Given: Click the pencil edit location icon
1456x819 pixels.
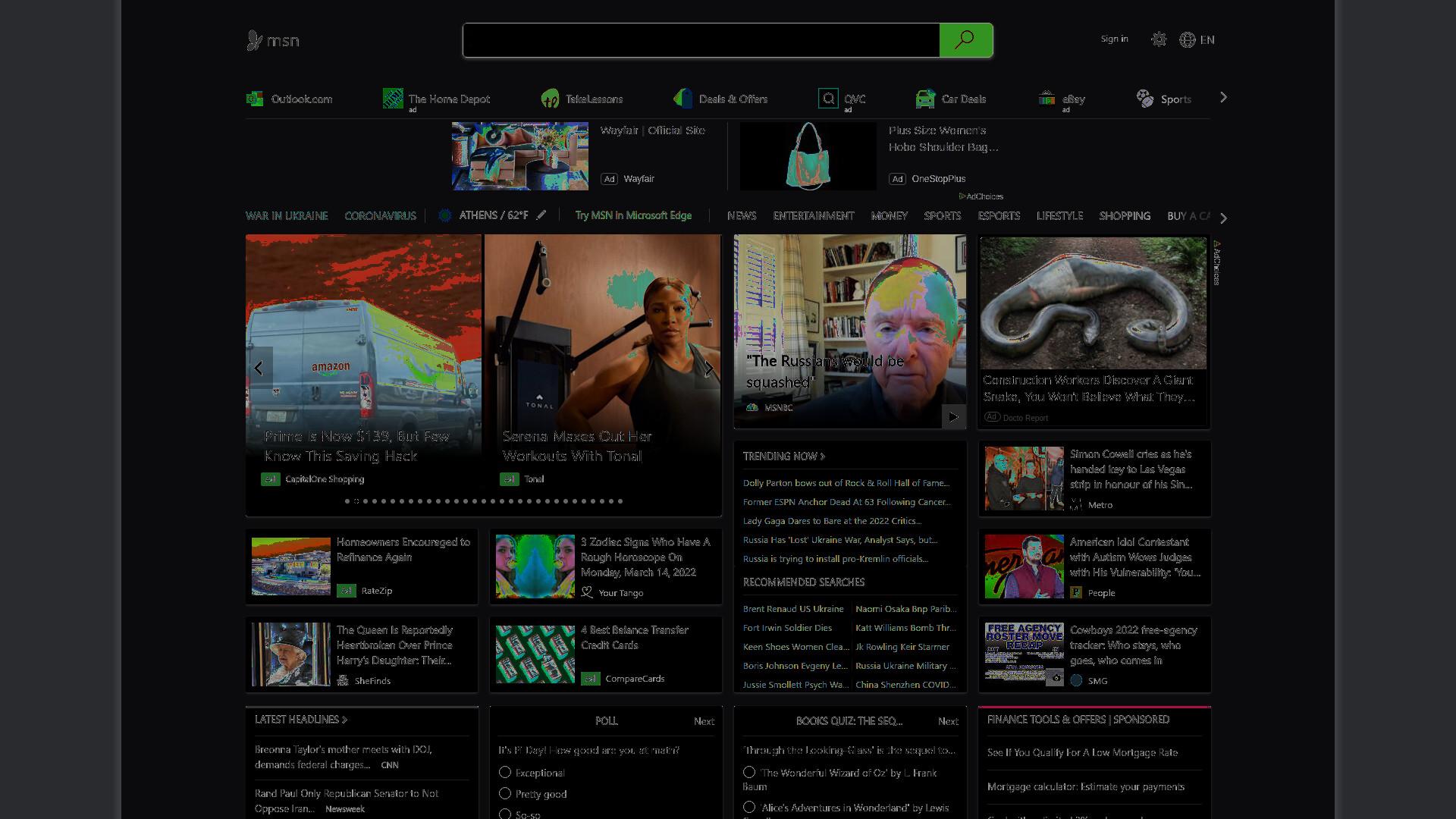Looking at the screenshot, I should point(541,215).
